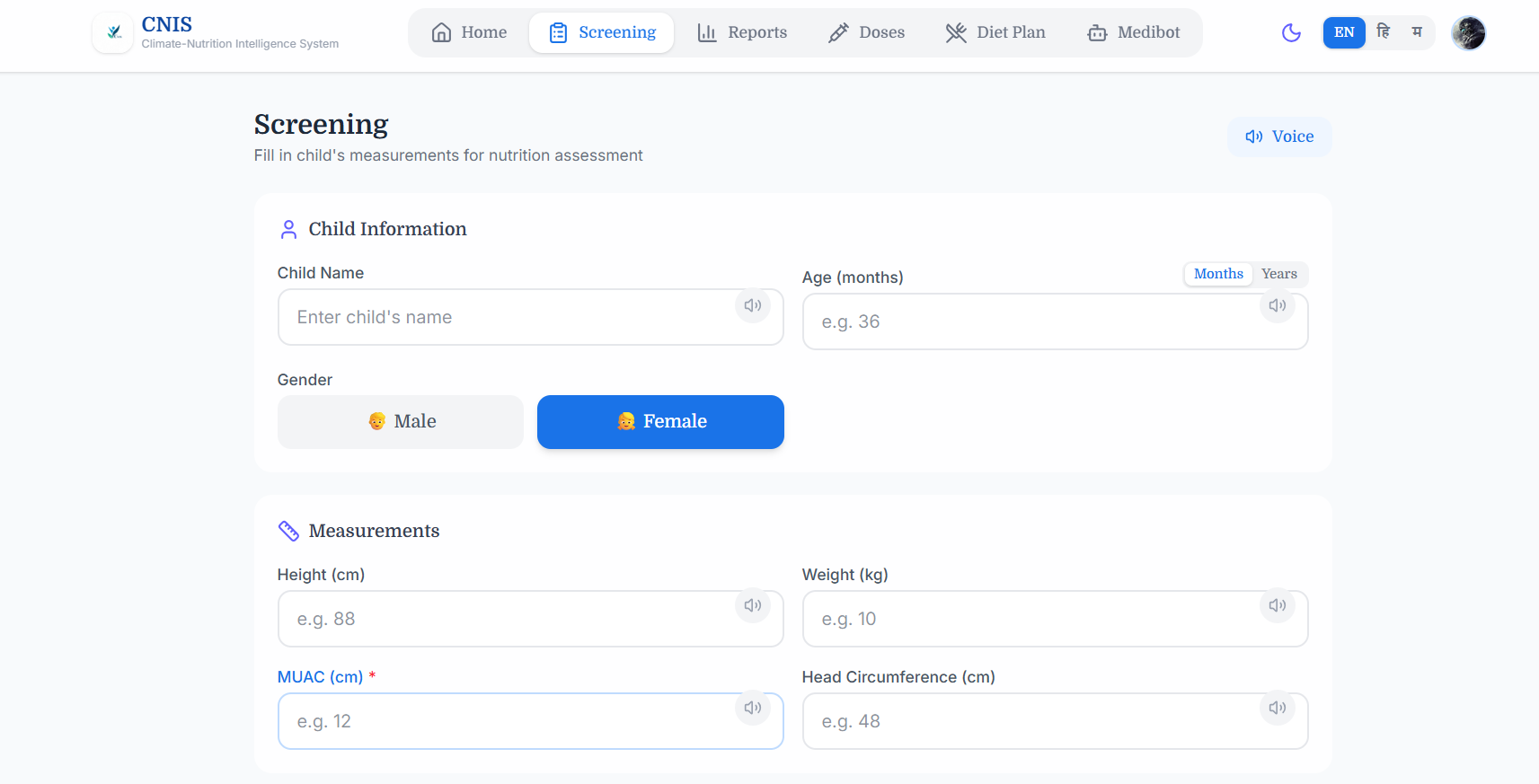This screenshot has height=784, width=1539.
Task: Open the Medibot tab
Action: 1134,32
